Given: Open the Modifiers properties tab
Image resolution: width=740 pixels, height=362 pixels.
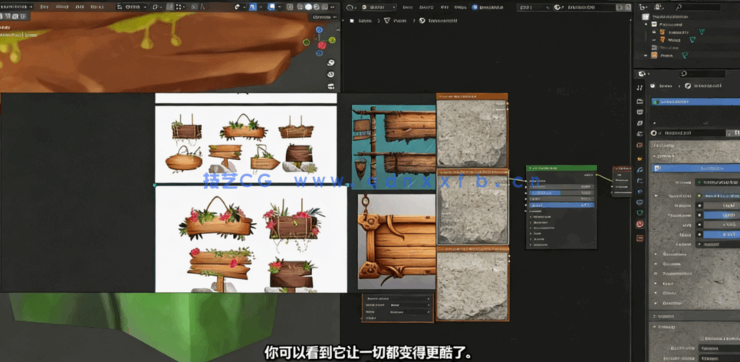Looking at the screenshot, I should 639,169.
